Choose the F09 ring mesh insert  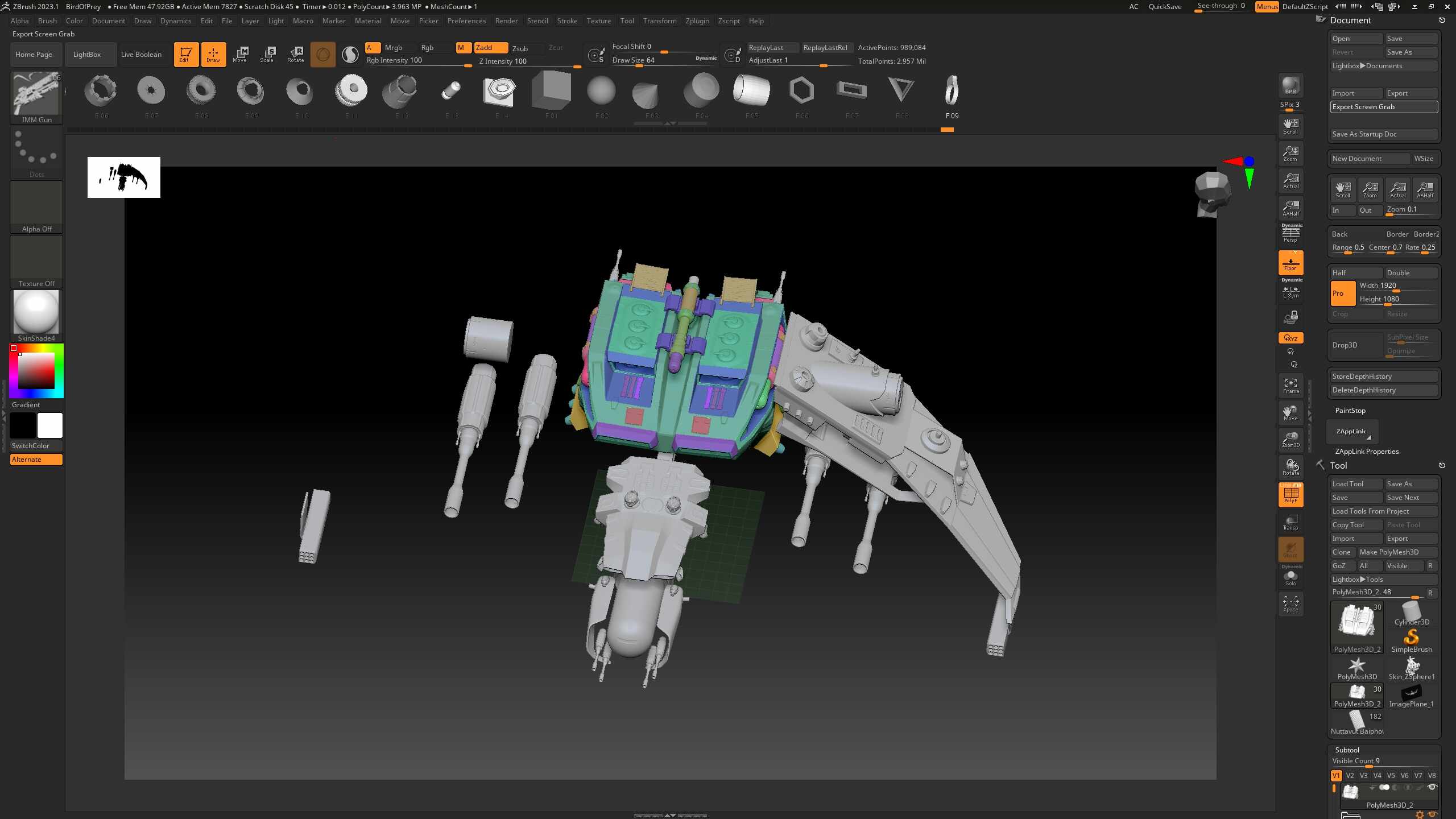coord(952,91)
